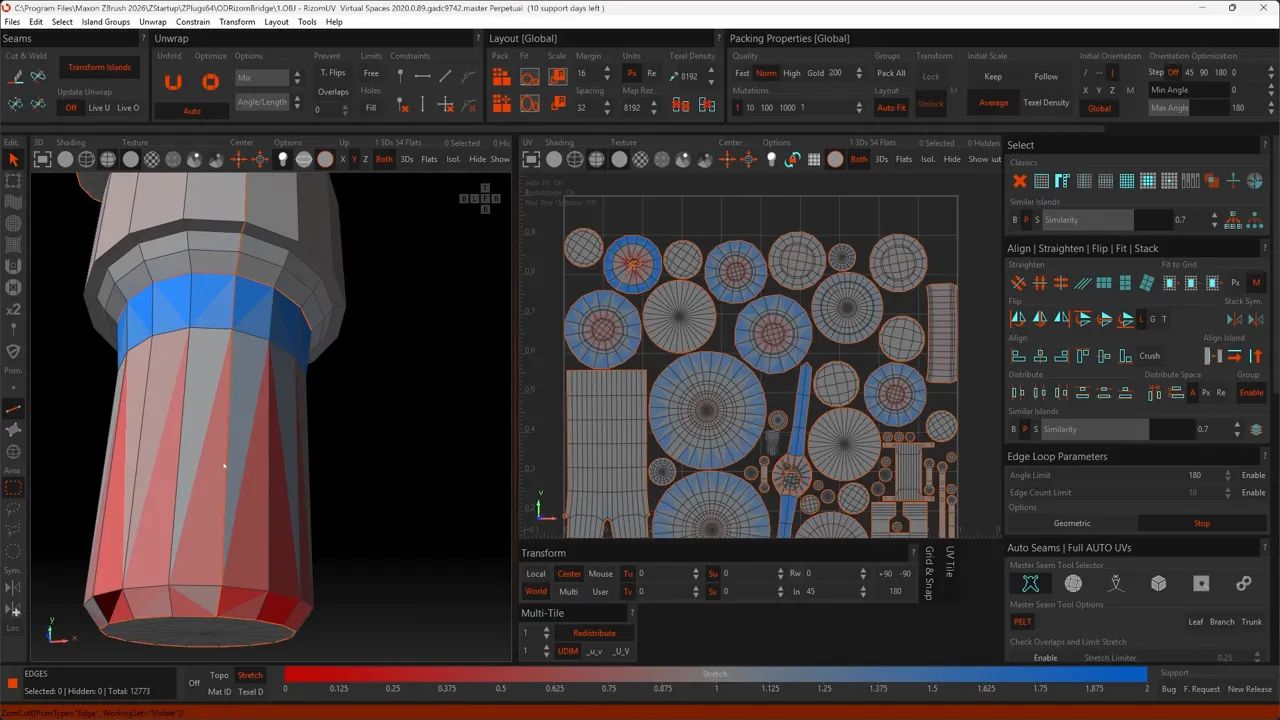Open the Unwrap menu in menu bar
The image size is (1280, 720).
153,22
